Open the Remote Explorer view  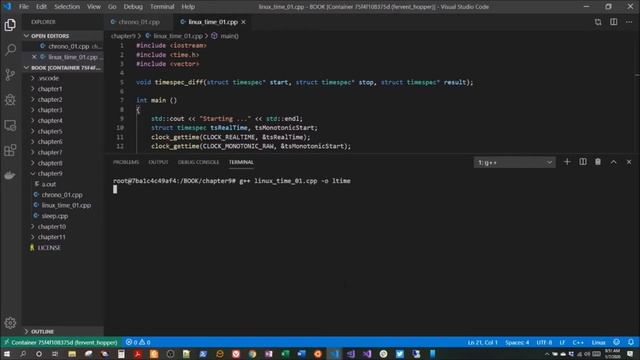(x=10, y=125)
